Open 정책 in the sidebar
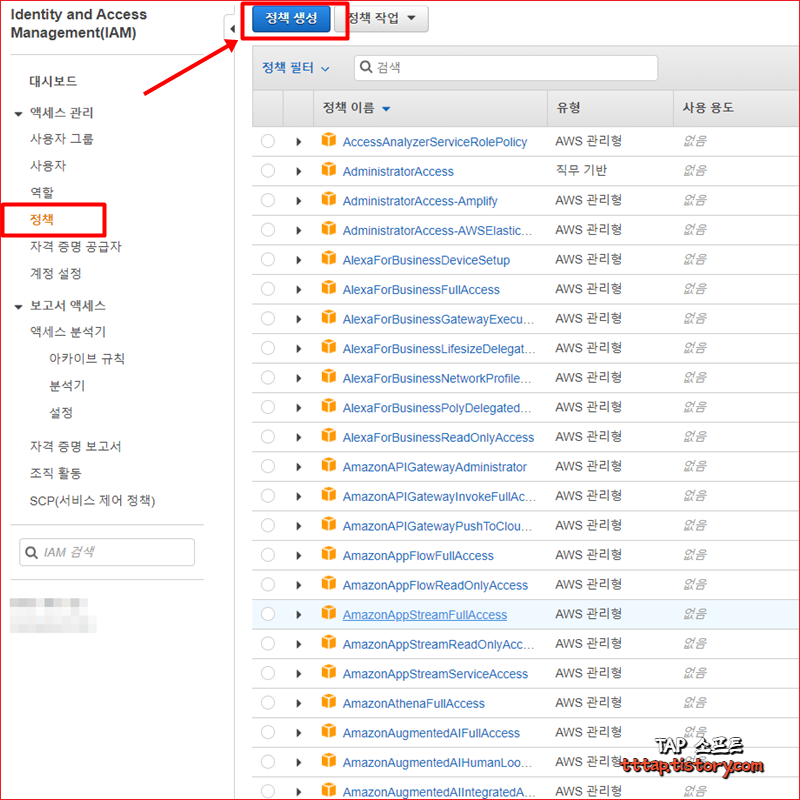 [42, 220]
